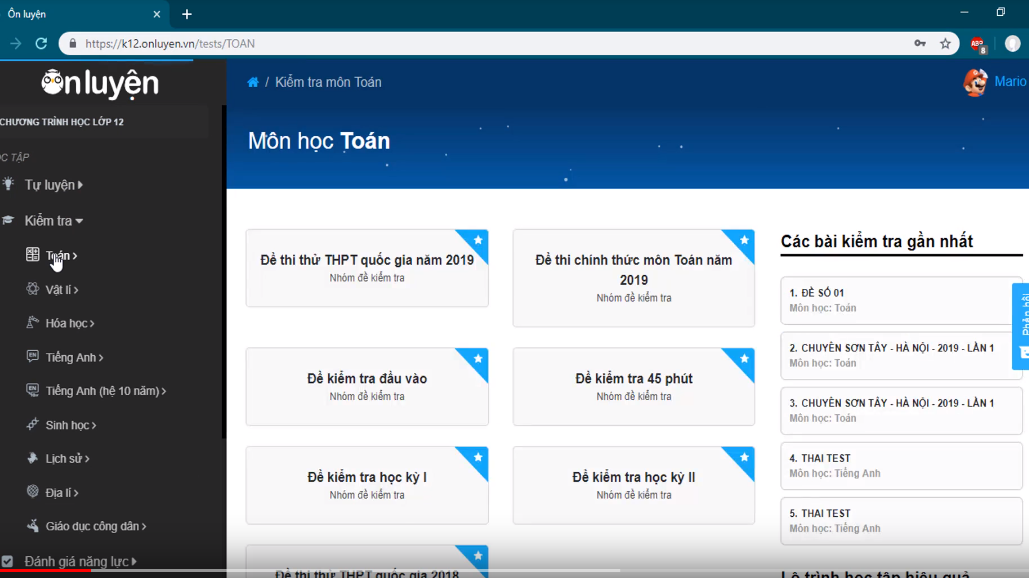
Task: Click the Mario user avatar
Action: point(975,82)
